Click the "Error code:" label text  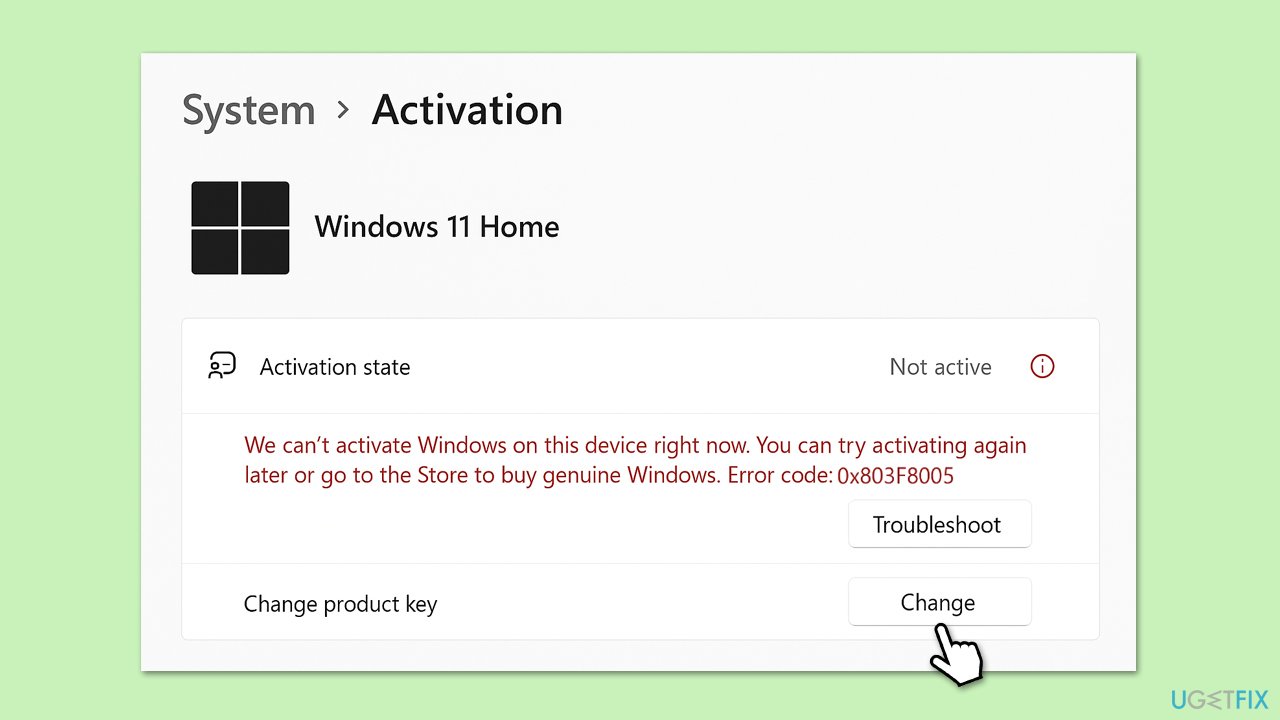pos(779,475)
